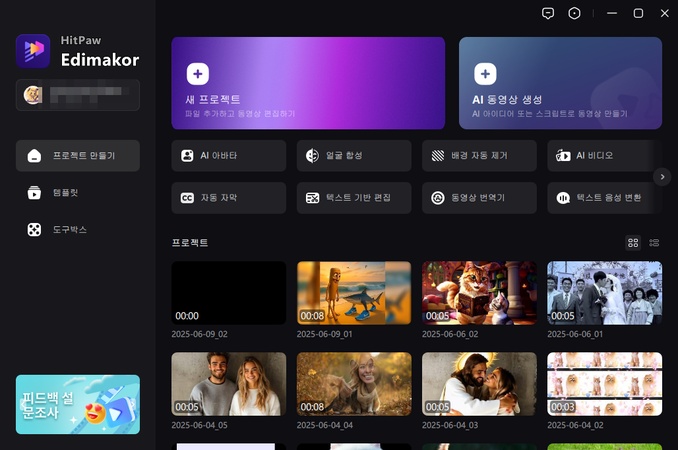Click the 텍스트 음성 변환 waveform icon
This screenshot has width=678, height=450.
click(x=563, y=198)
